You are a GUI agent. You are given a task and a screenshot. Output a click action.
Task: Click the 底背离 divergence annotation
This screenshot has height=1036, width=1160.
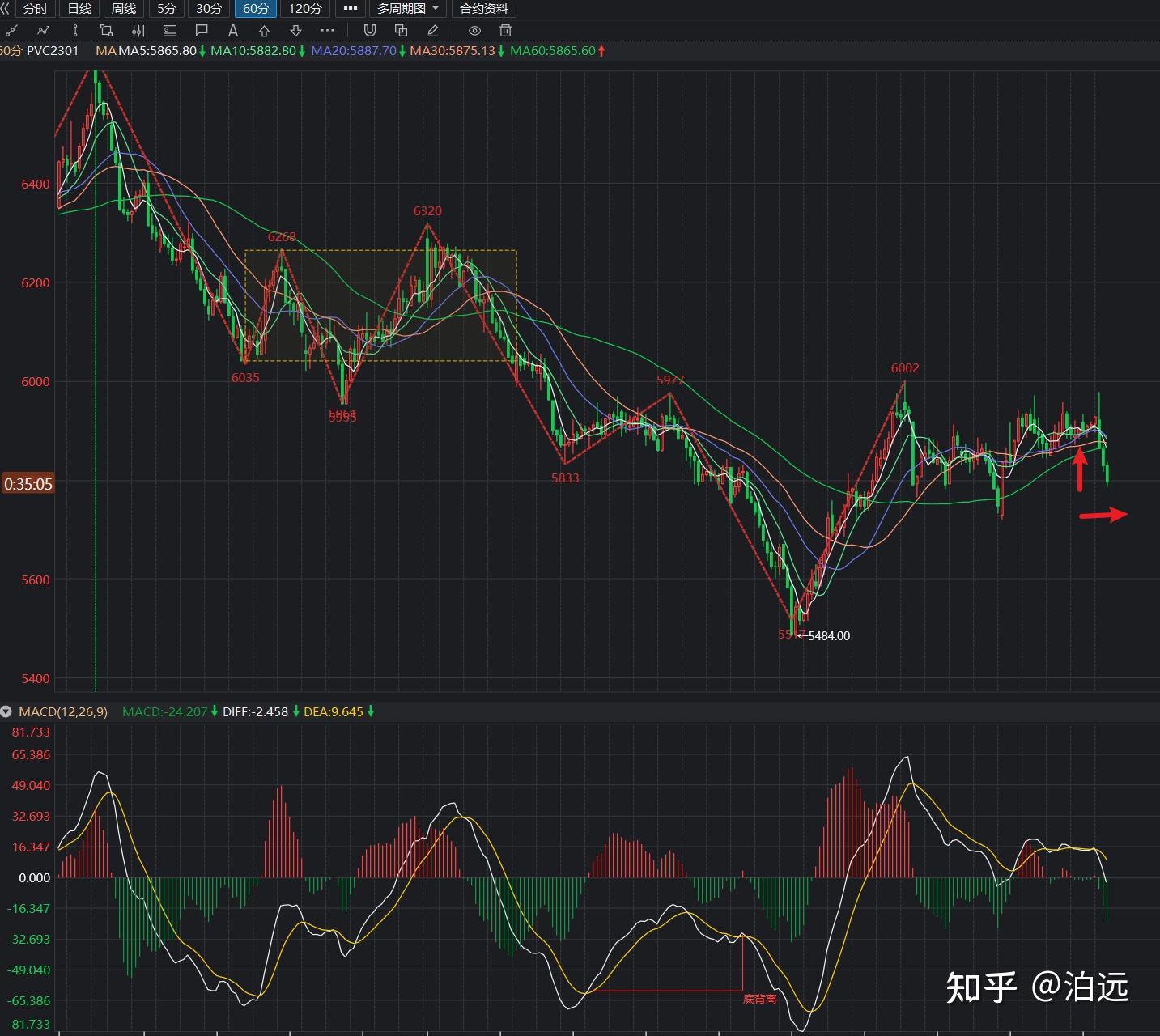pos(759,999)
